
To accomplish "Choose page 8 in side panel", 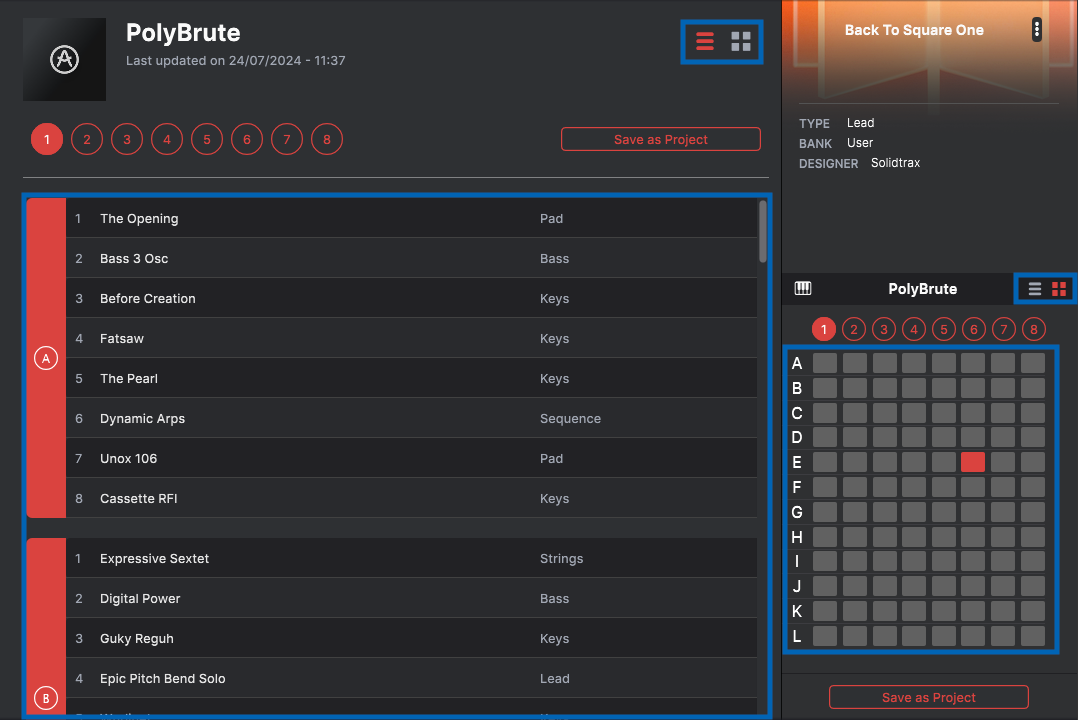I will [1034, 329].
